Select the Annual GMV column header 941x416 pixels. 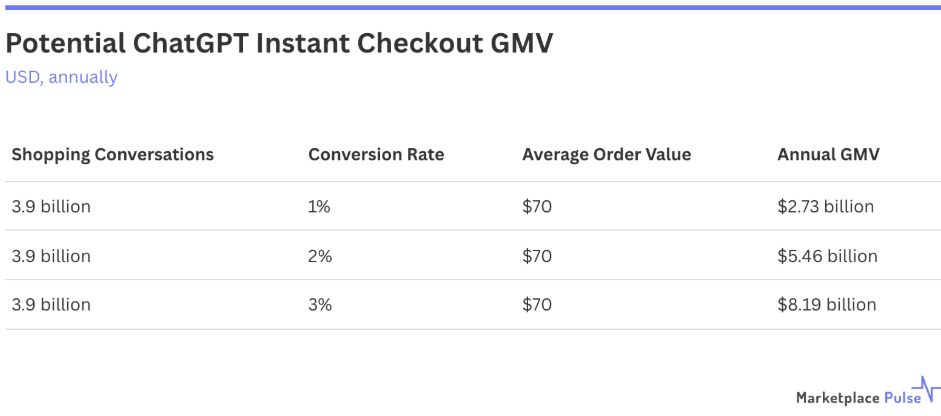tap(828, 155)
